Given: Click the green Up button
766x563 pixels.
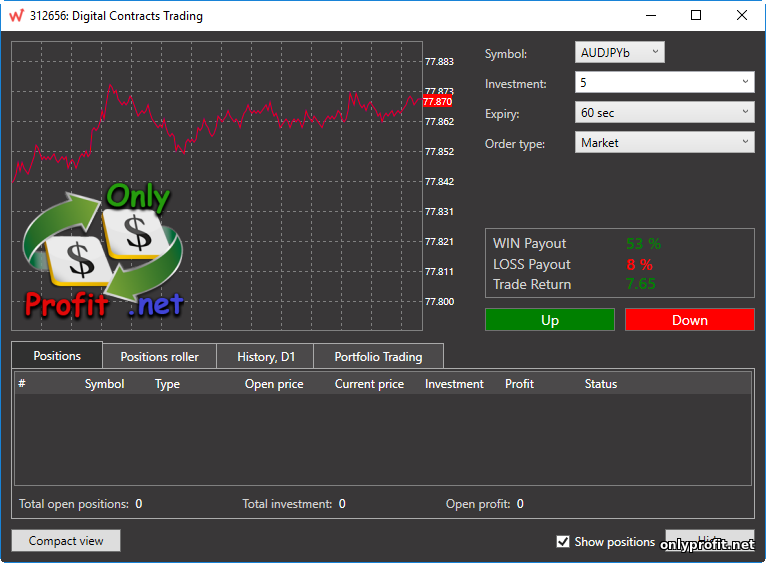Looking at the screenshot, I should [550, 320].
